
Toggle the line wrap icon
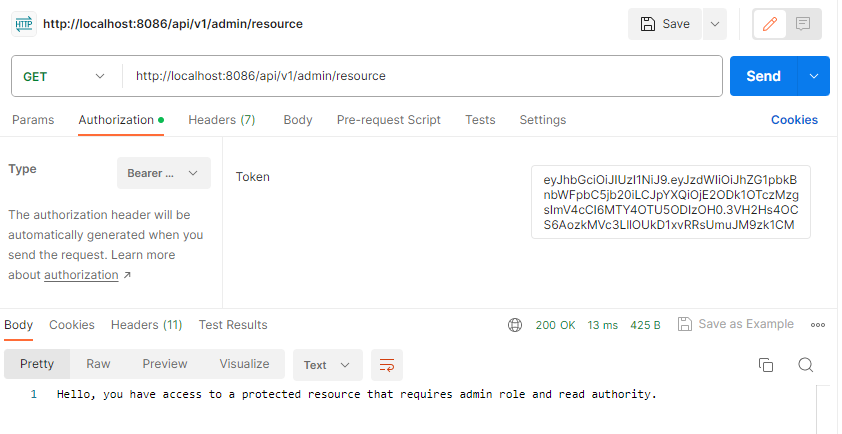click(387, 365)
